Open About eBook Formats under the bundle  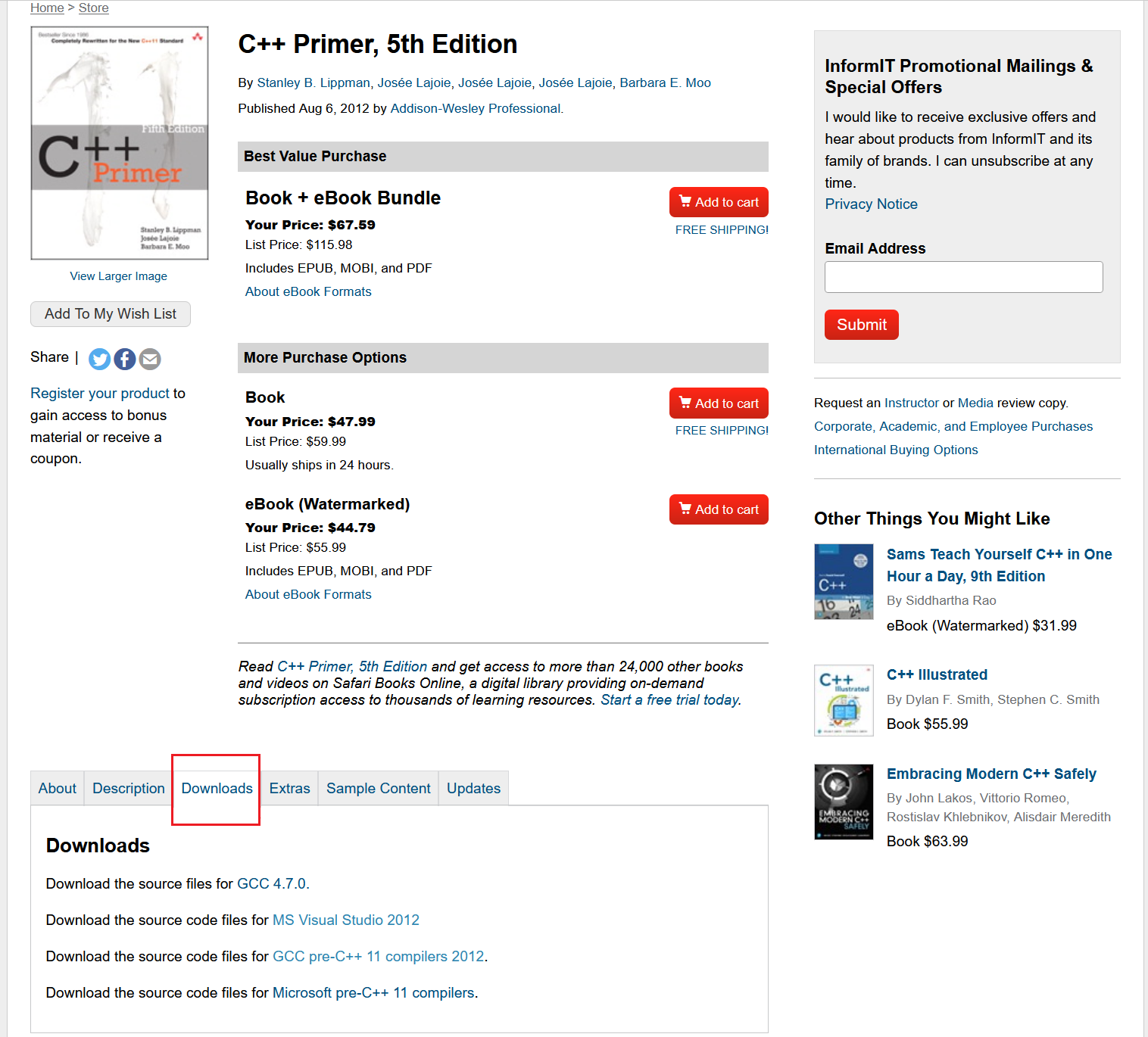tap(308, 291)
